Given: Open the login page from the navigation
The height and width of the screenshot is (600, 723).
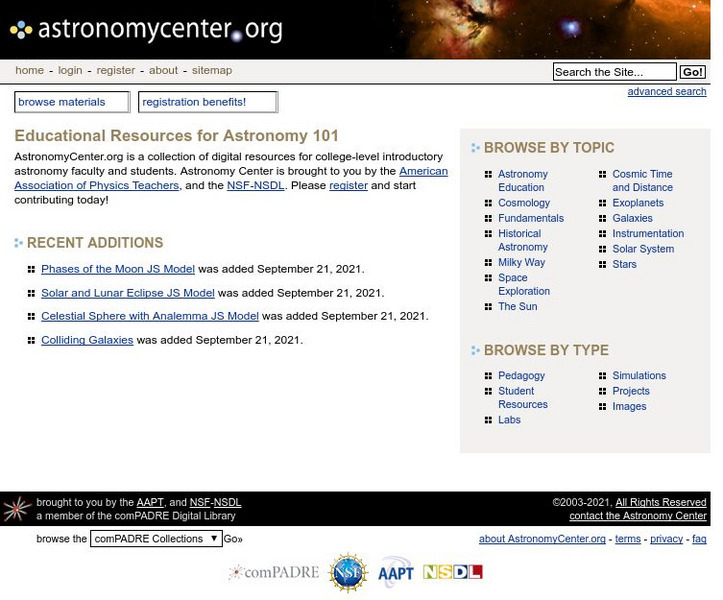Looking at the screenshot, I should (70, 70).
